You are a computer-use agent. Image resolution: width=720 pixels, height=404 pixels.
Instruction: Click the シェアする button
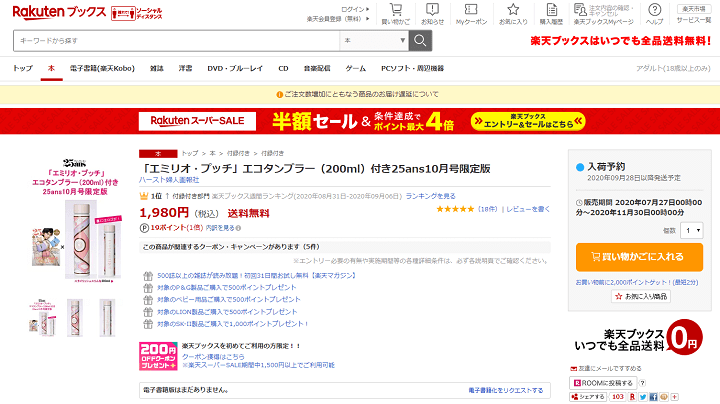[x=588, y=397]
